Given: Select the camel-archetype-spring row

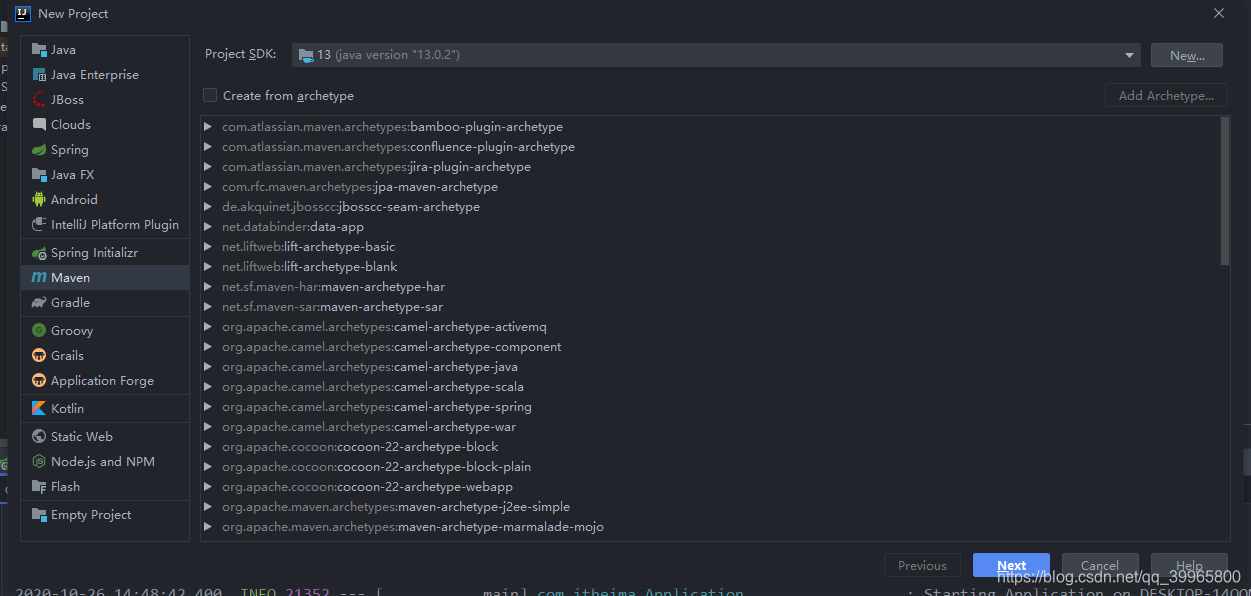Looking at the screenshot, I should pyautogui.click(x=710, y=407).
